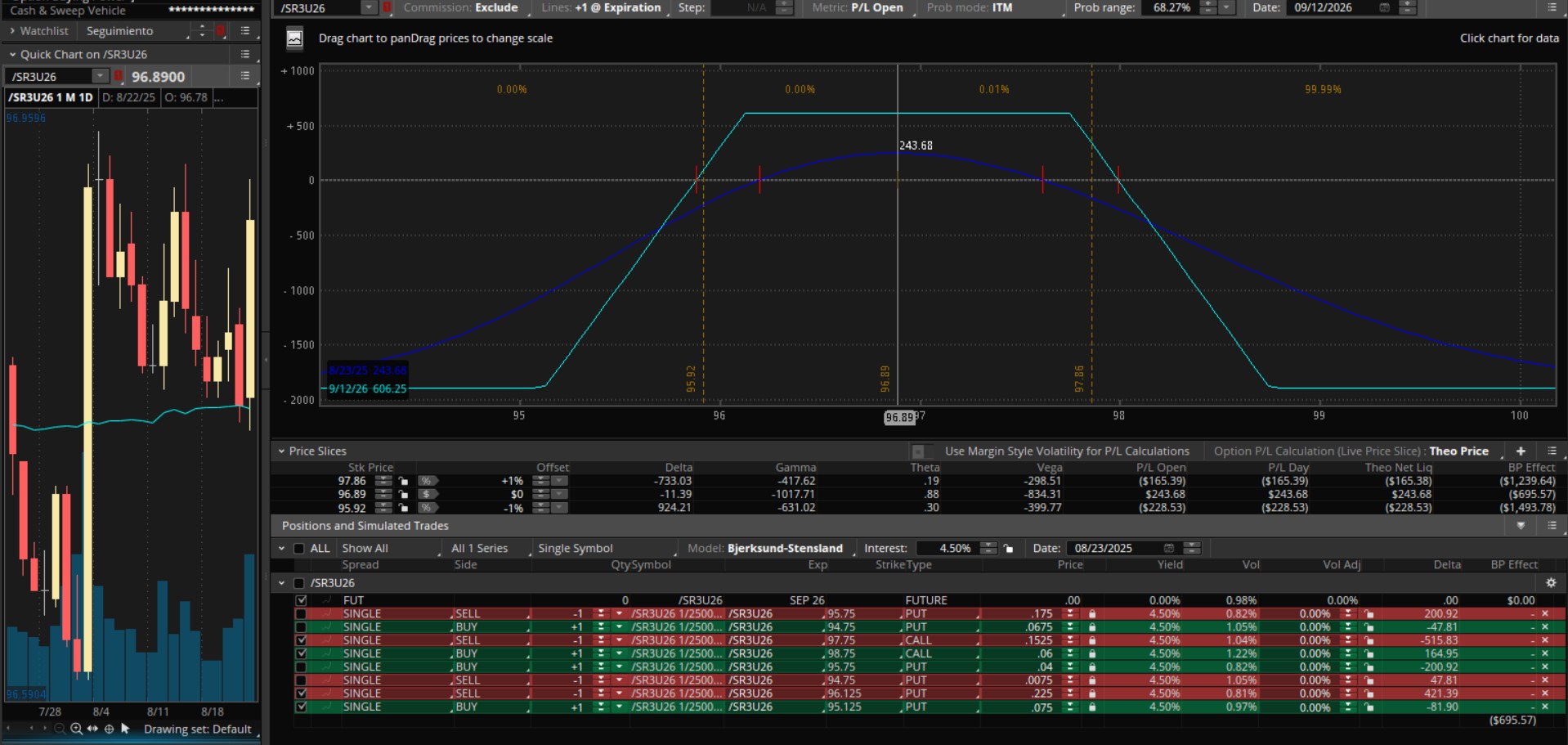
Task: Toggle Use Margin Style Volatility checkbox
Action: tap(918, 451)
